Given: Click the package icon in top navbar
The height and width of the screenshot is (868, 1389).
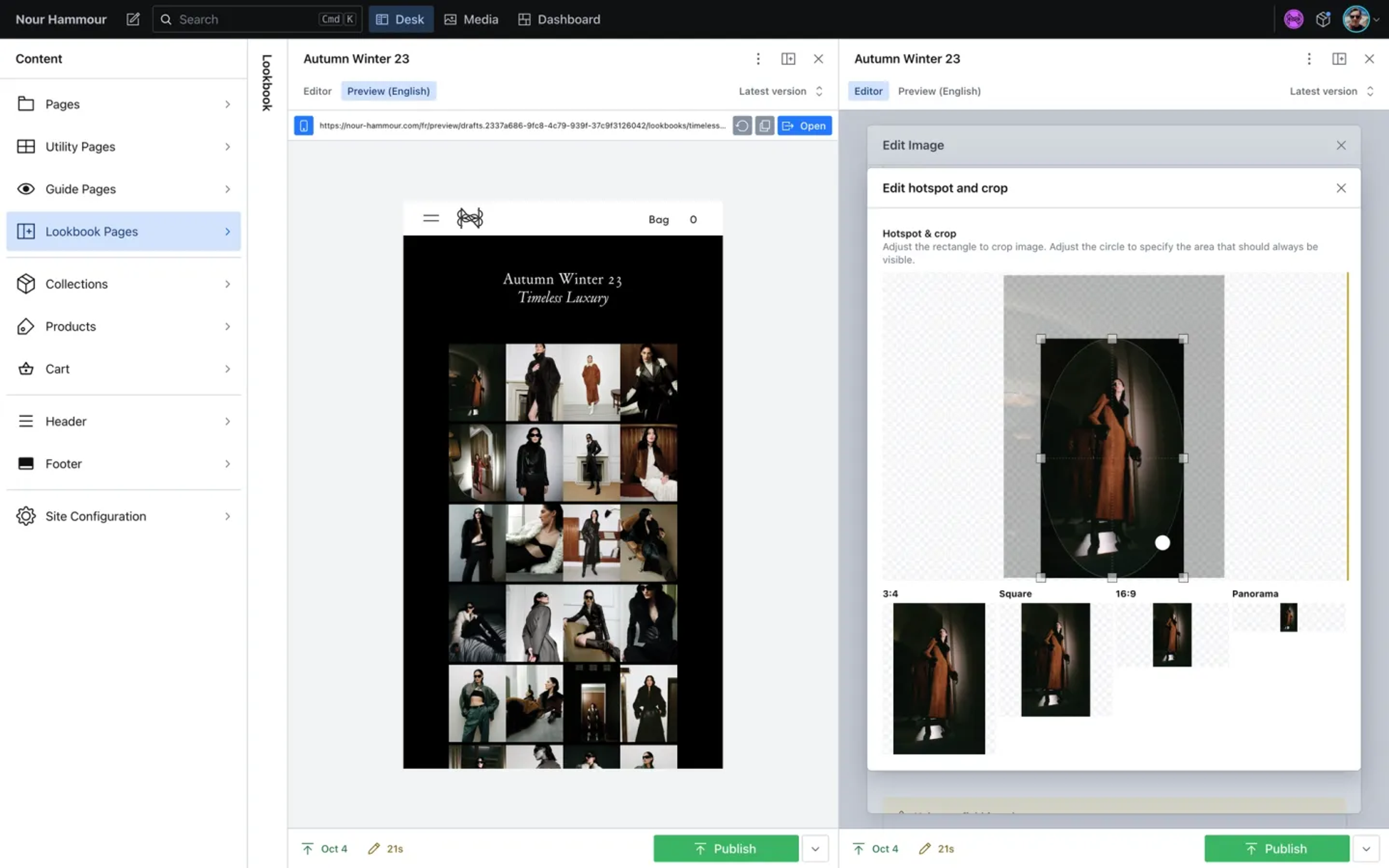Looking at the screenshot, I should tap(1323, 20).
